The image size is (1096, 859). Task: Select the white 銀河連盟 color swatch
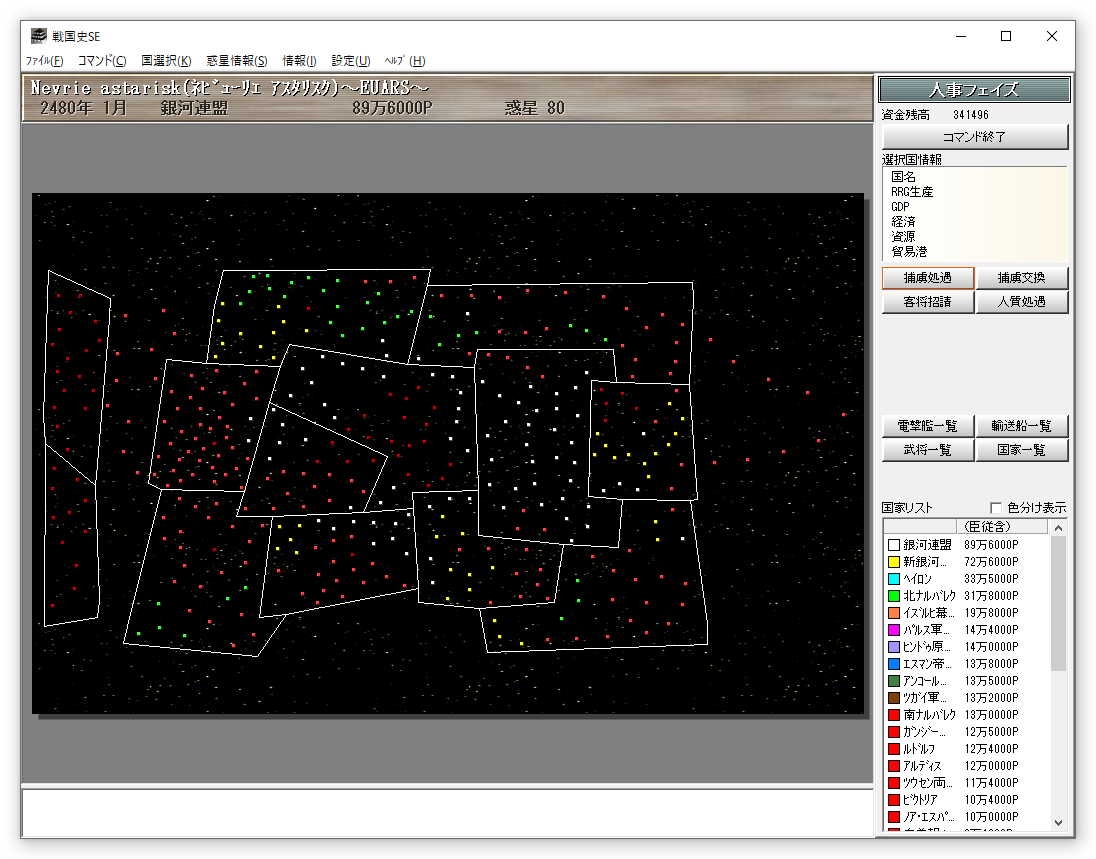tap(894, 545)
